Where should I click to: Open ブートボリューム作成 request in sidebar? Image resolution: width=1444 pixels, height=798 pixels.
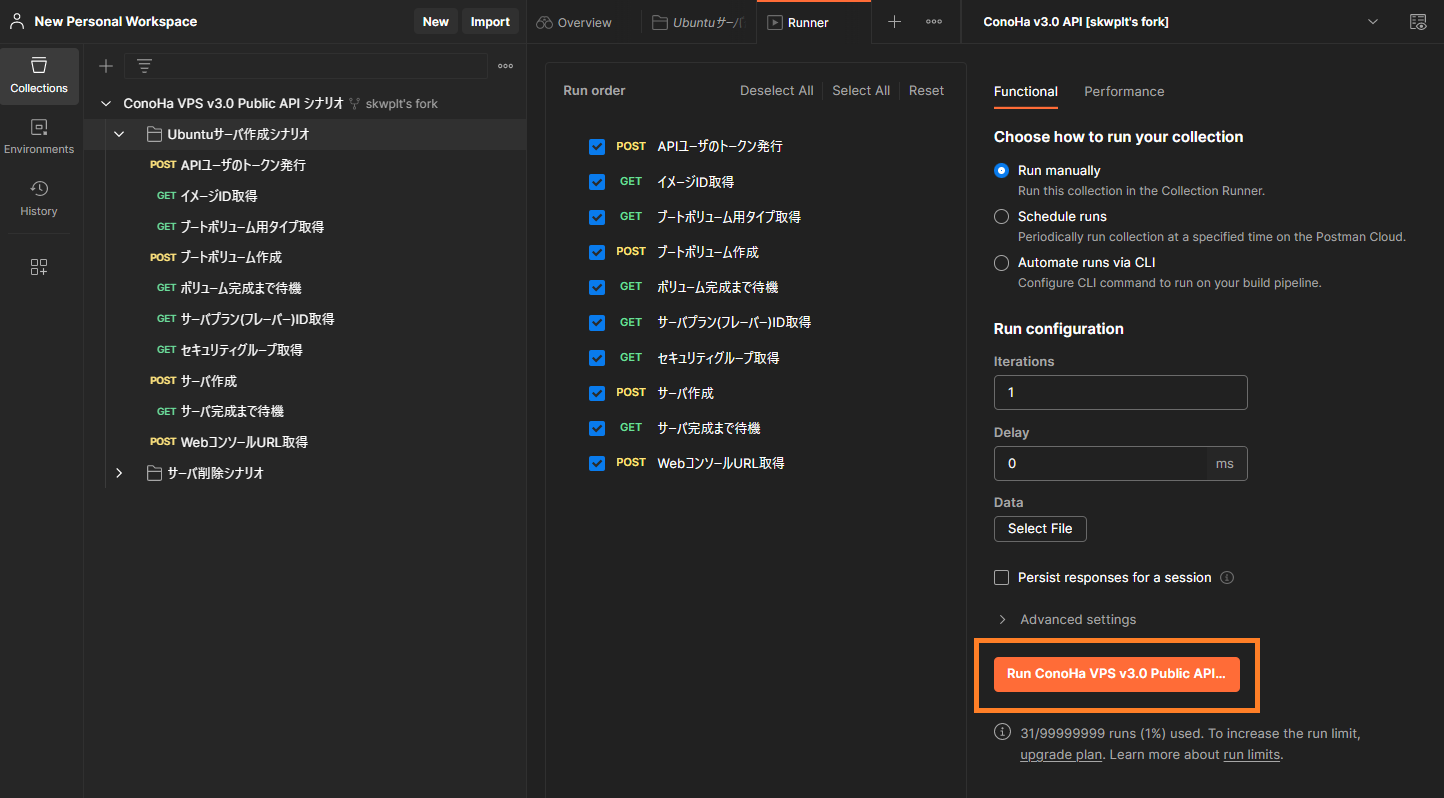[231, 257]
